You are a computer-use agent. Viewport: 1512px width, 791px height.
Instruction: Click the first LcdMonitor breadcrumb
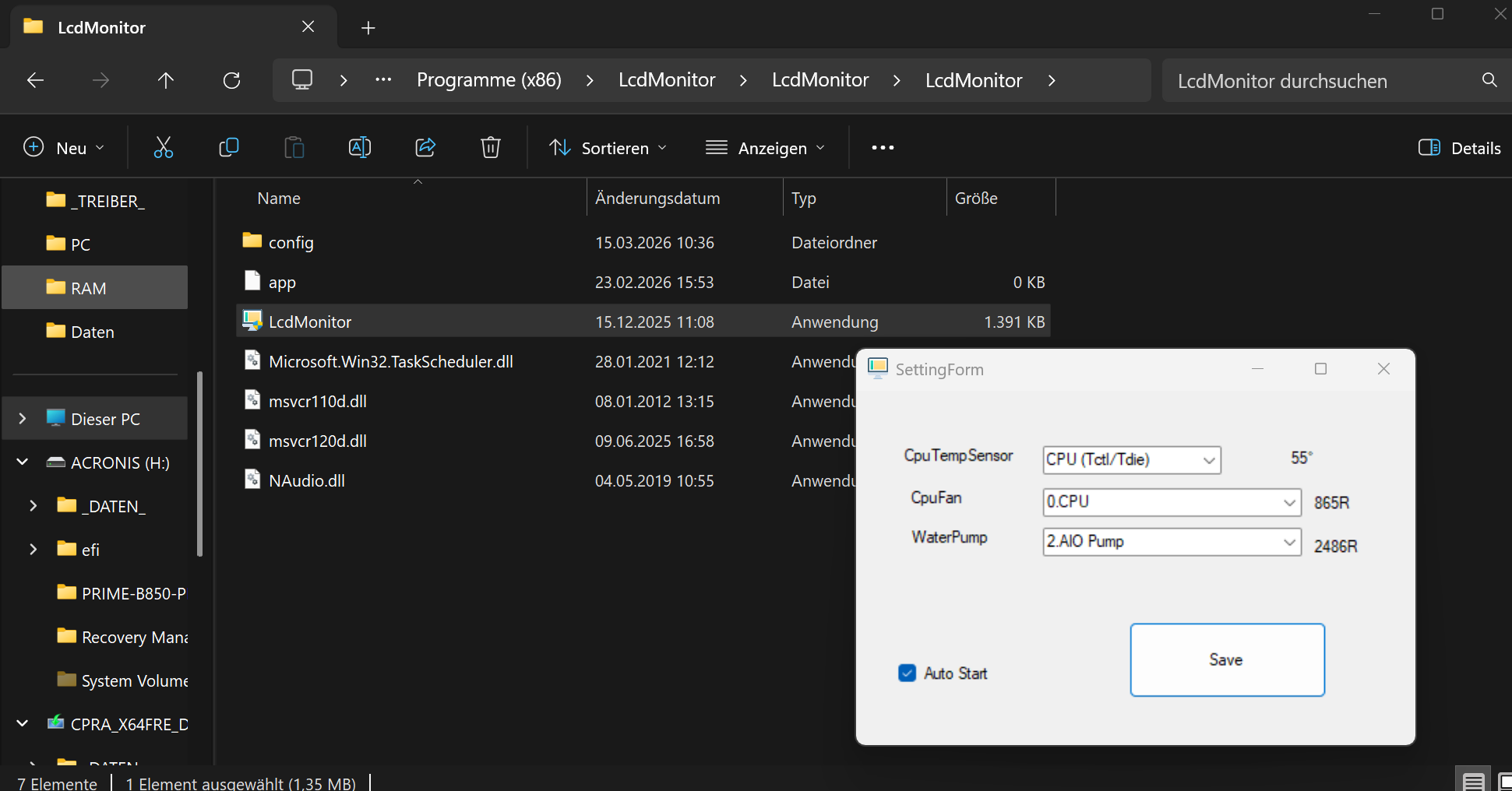tap(667, 80)
